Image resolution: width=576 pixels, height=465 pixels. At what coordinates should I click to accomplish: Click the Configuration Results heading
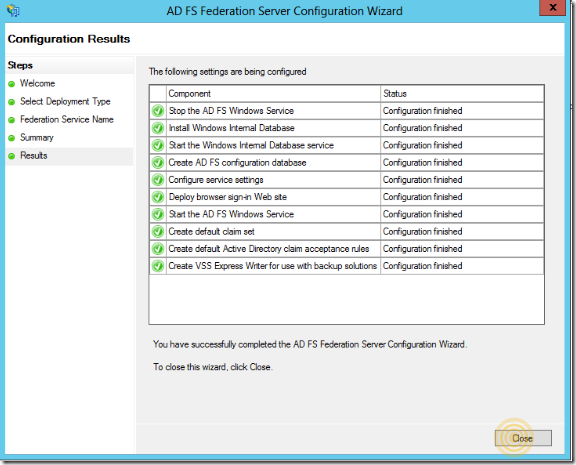[69, 39]
